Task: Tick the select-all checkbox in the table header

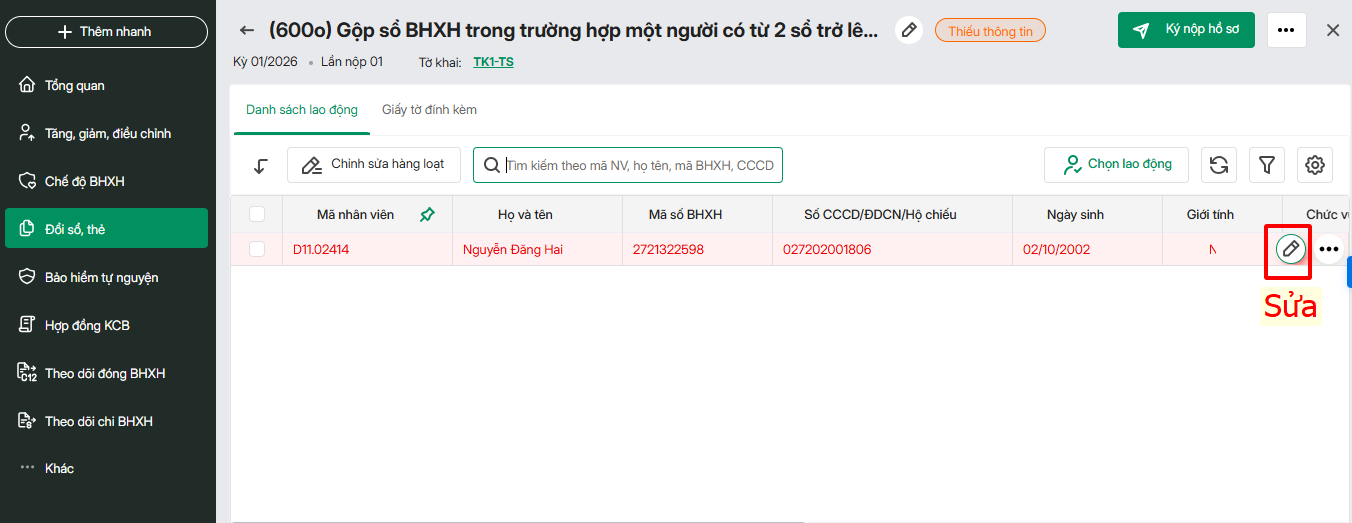Action: pos(257,214)
